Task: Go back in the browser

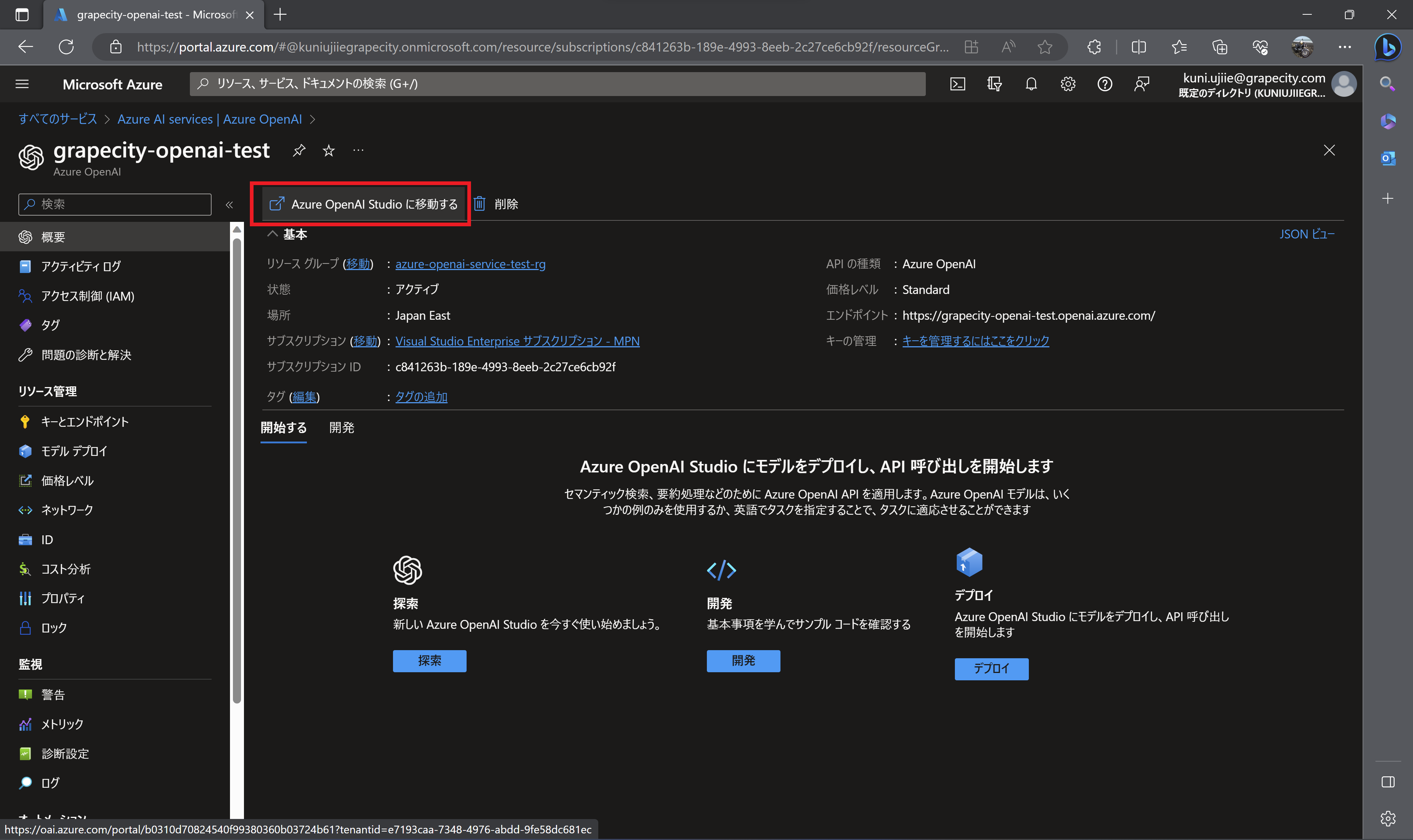Action: click(x=25, y=46)
